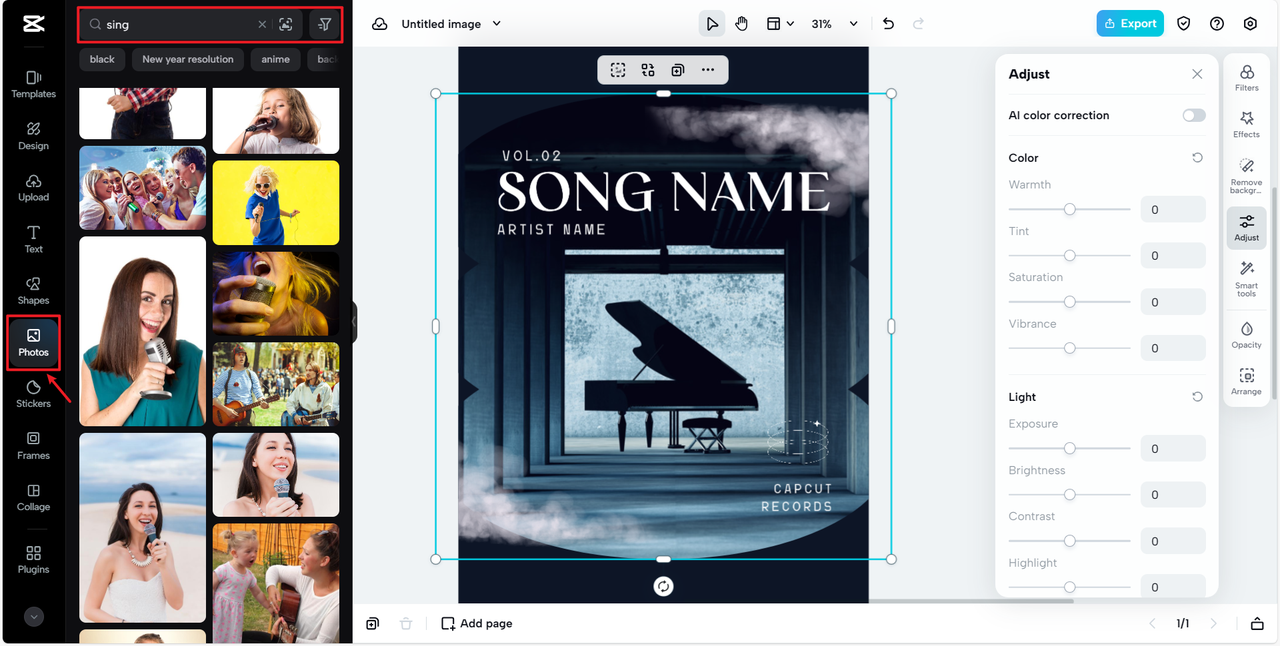This screenshot has width=1280, height=646.
Task: Open the Effects tab
Action: coord(1247,125)
